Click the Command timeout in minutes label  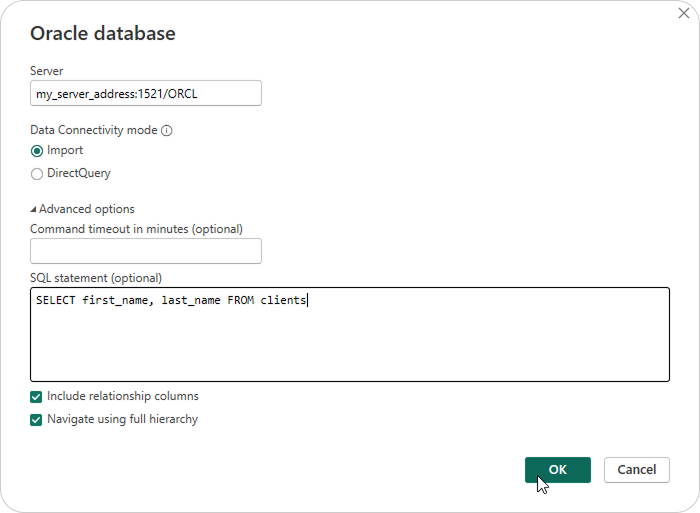click(136, 229)
